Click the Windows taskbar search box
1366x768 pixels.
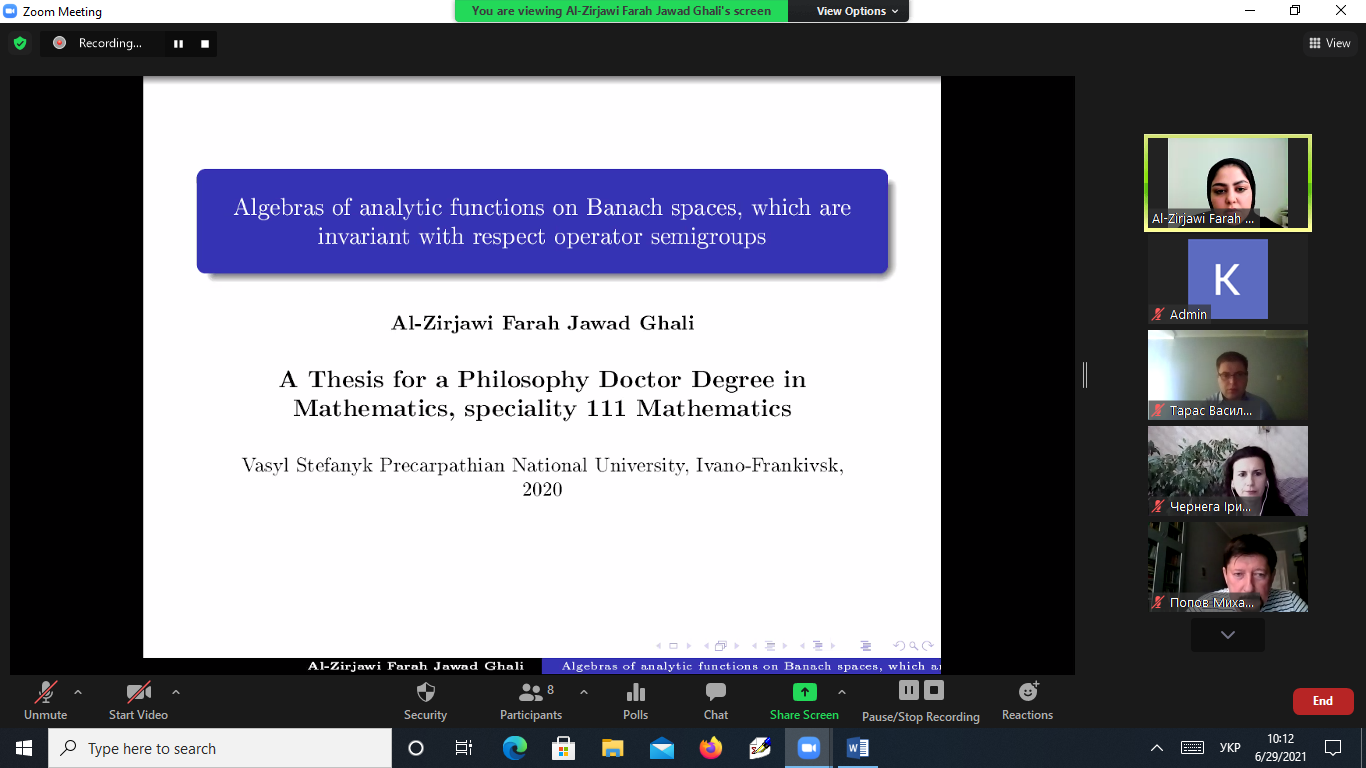[x=220, y=748]
